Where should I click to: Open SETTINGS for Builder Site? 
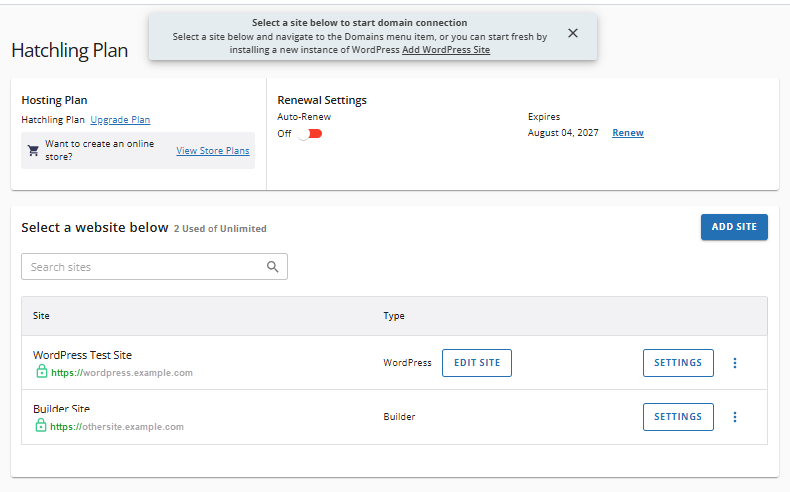tap(678, 417)
